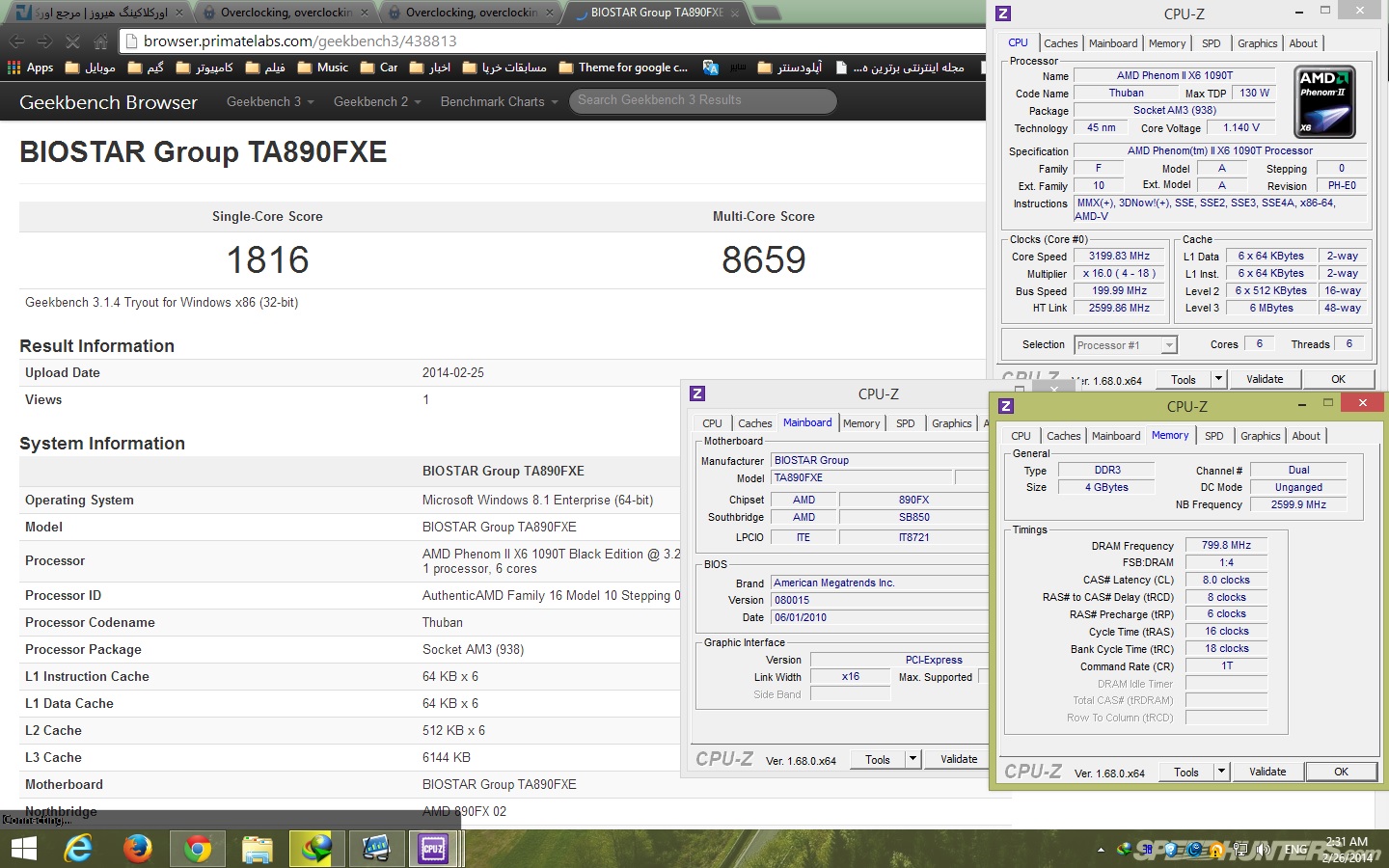Expand the Benchmark Charts menu

pyautogui.click(x=500, y=101)
